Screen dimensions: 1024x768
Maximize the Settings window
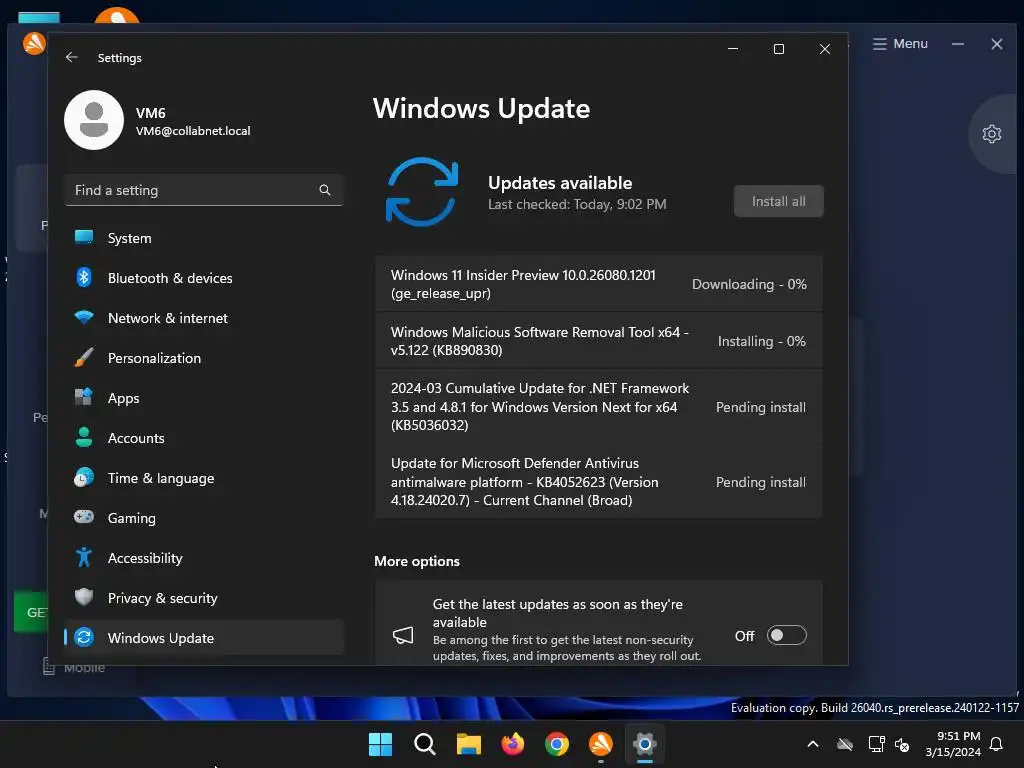778,49
